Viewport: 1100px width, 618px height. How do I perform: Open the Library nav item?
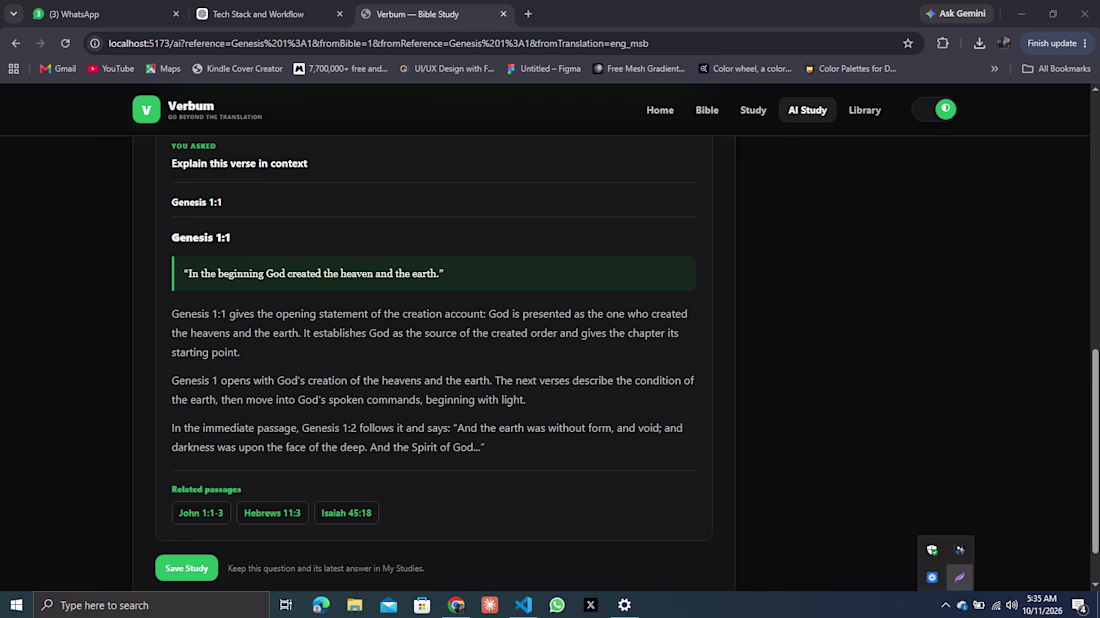tap(864, 110)
